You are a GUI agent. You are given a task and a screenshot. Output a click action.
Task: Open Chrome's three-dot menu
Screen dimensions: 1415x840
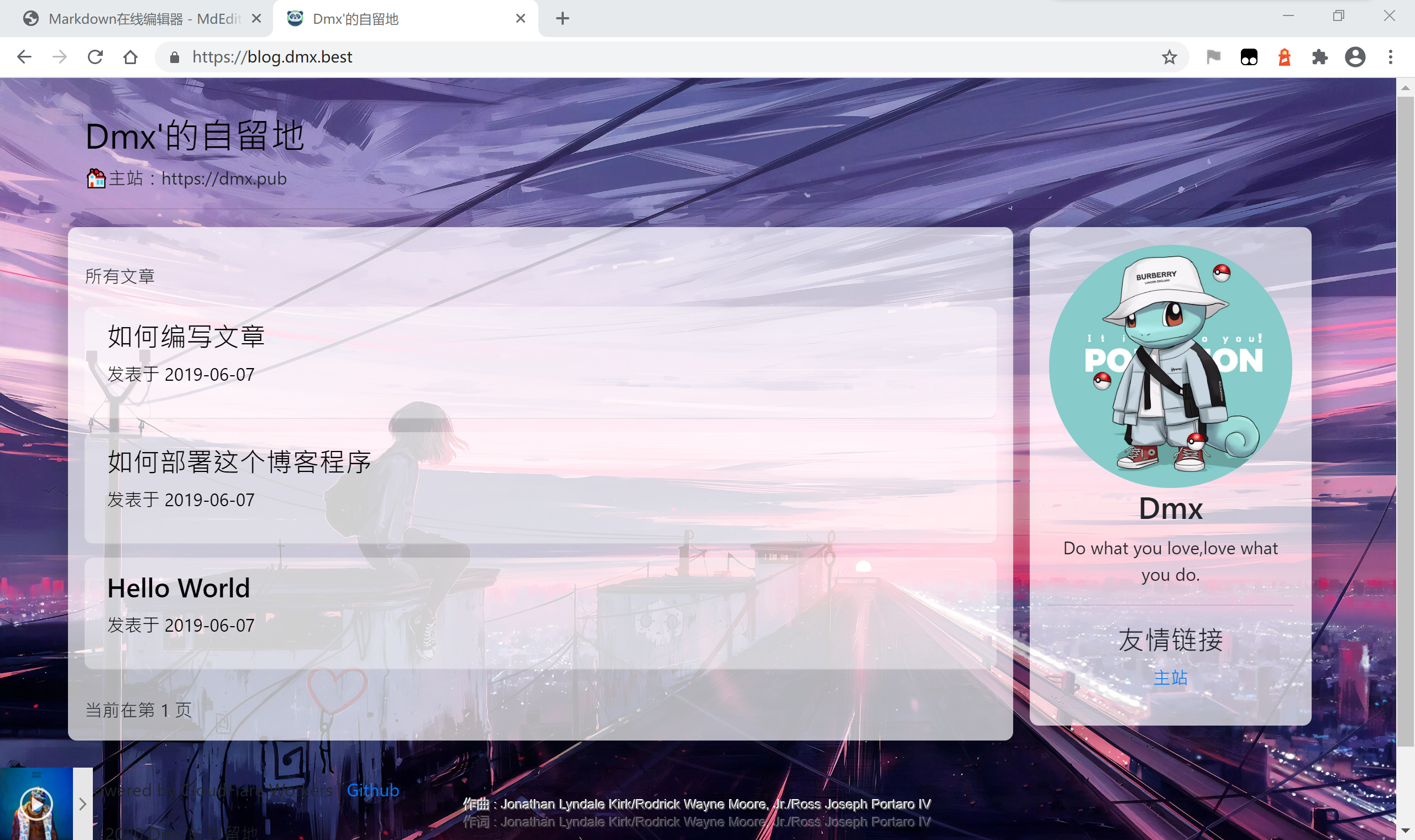pos(1390,56)
